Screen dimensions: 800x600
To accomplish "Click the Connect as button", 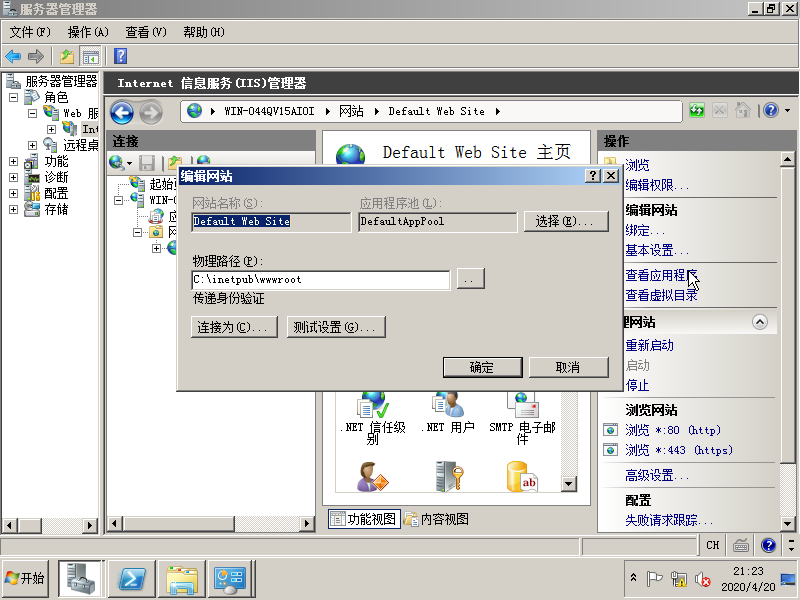I will click(x=234, y=327).
